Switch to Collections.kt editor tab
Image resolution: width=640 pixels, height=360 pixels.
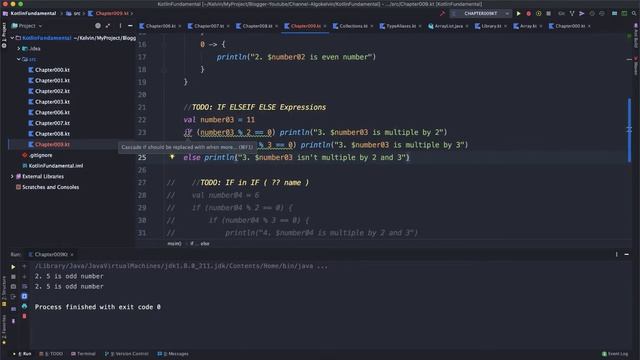coord(353,26)
